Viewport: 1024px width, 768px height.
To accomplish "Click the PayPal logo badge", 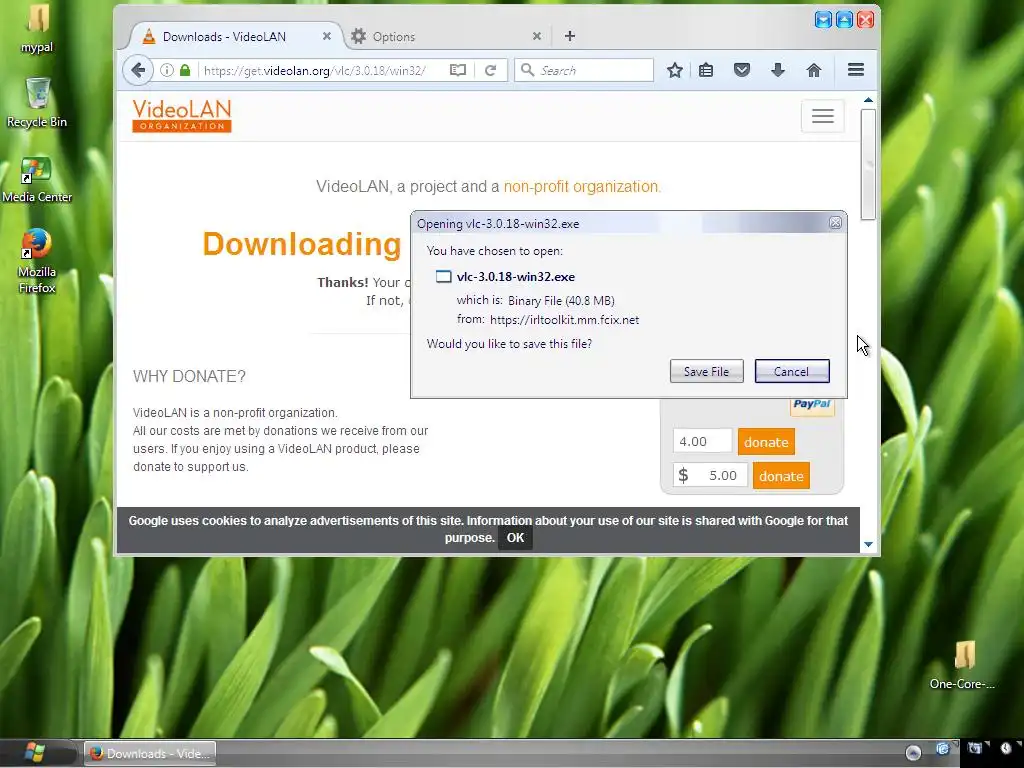I will tap(812, 405).
